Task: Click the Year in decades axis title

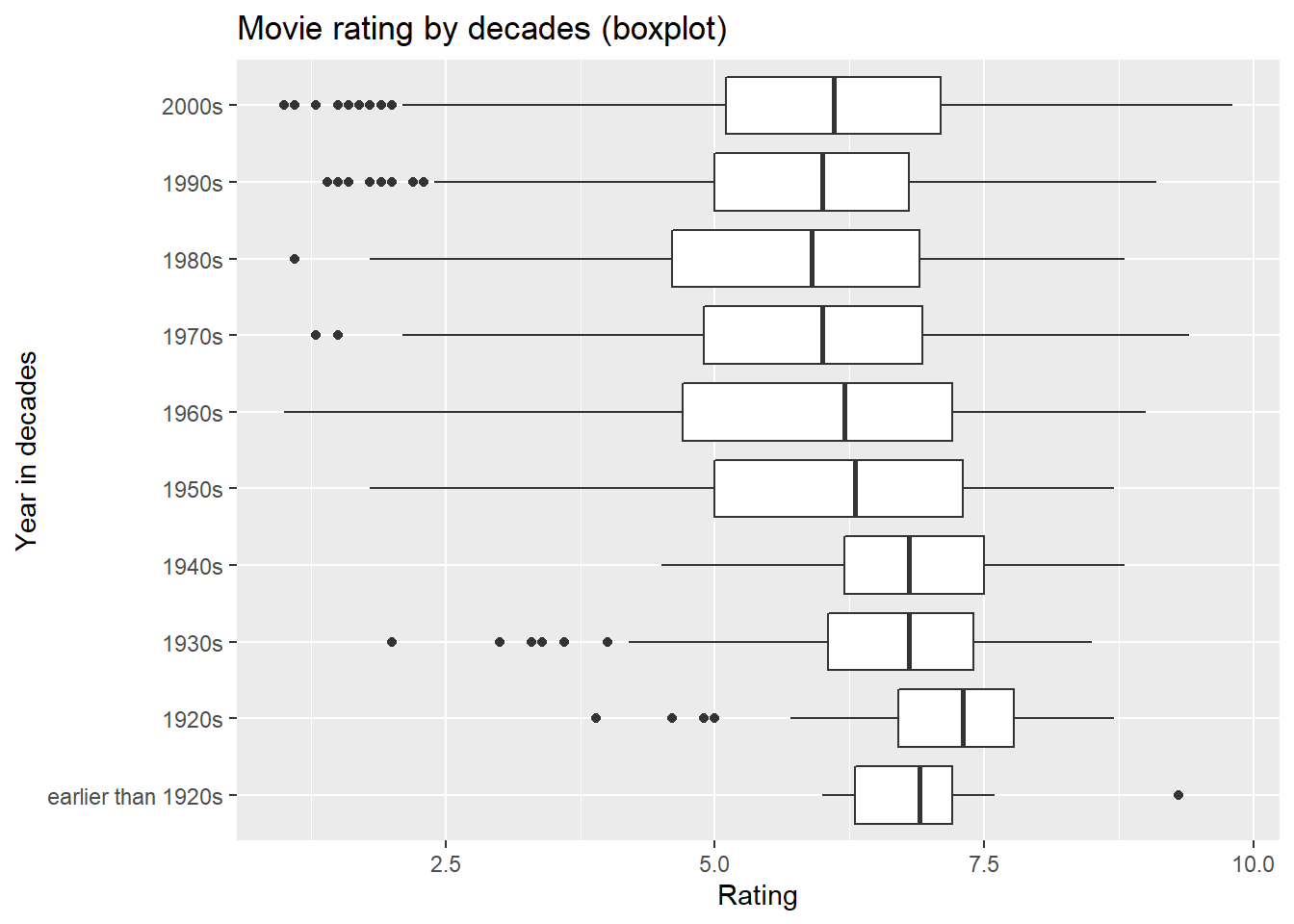Action: coord(27,450)
